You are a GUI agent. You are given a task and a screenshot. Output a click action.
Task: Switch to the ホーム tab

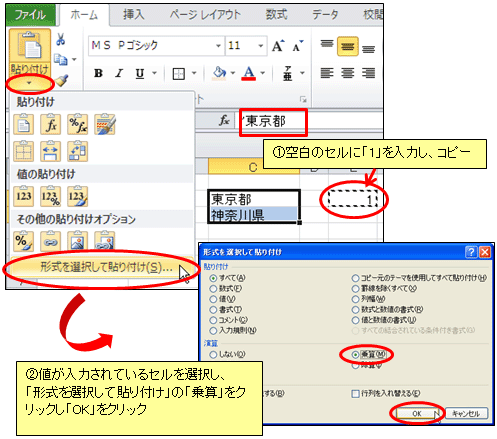84,15
